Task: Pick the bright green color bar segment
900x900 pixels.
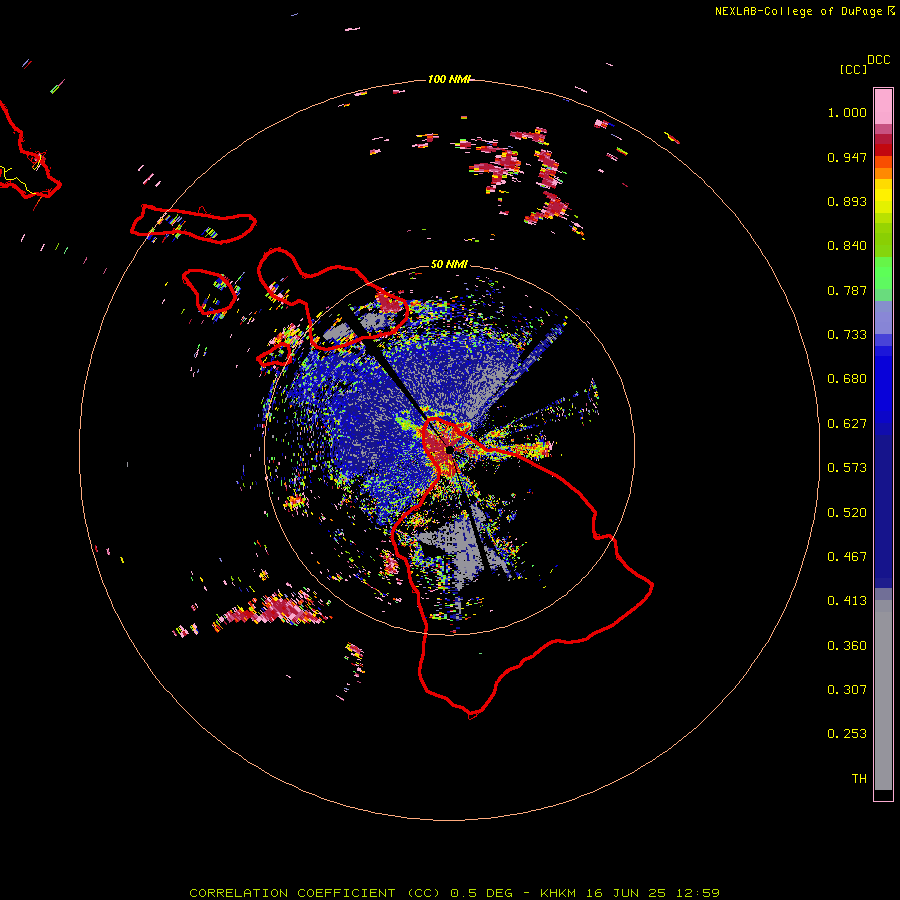Action: point(883,273)
